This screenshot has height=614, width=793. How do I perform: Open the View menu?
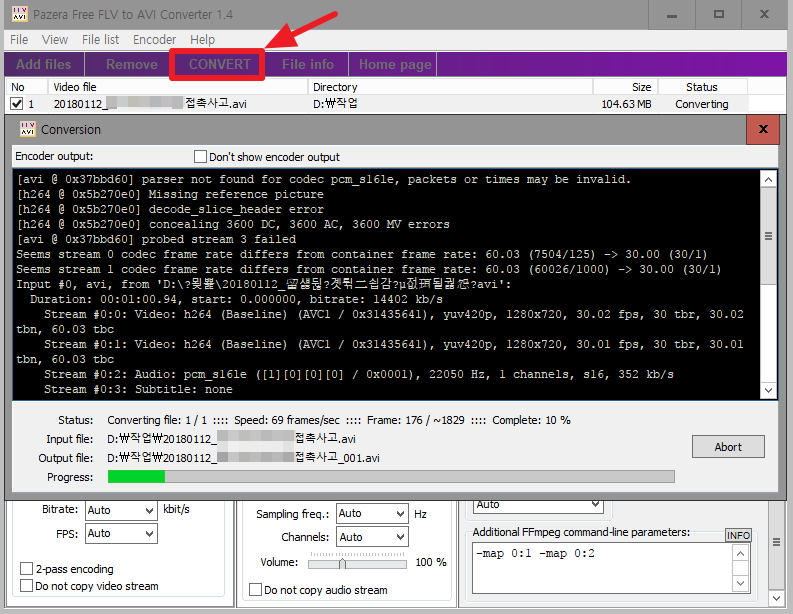coord(55,39)
